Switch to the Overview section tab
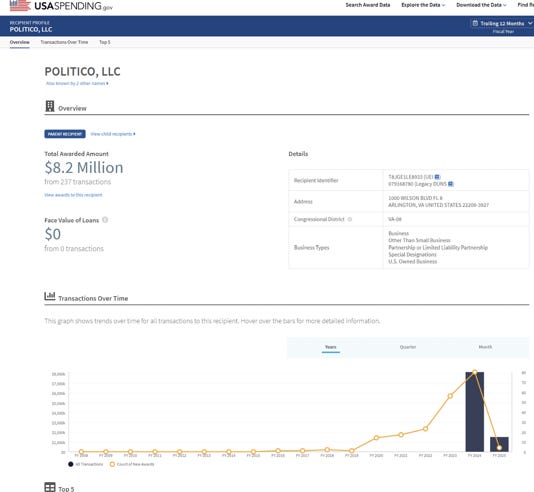The width and height of the screenshot is (534, 492). pyautogui.click(x=20, y=42)
